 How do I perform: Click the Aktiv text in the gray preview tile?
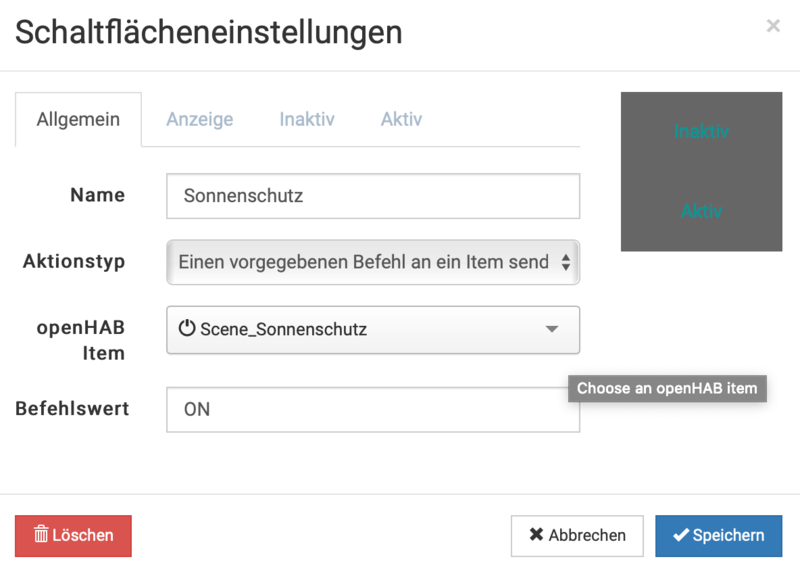701,211
